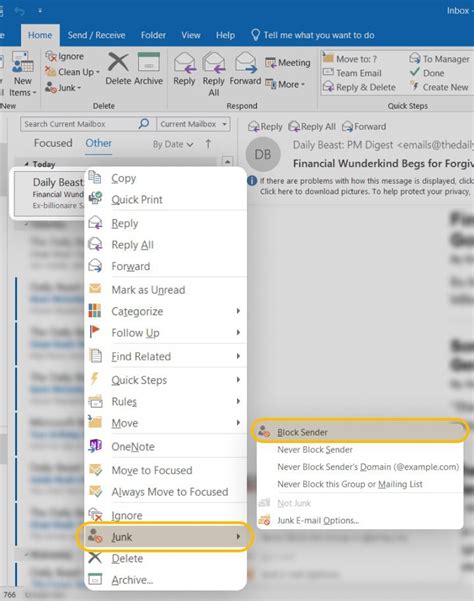The width and height of the screenshot is (474, 601).
Task: Click the Create New lightning quick step
Action: point(439,87)
